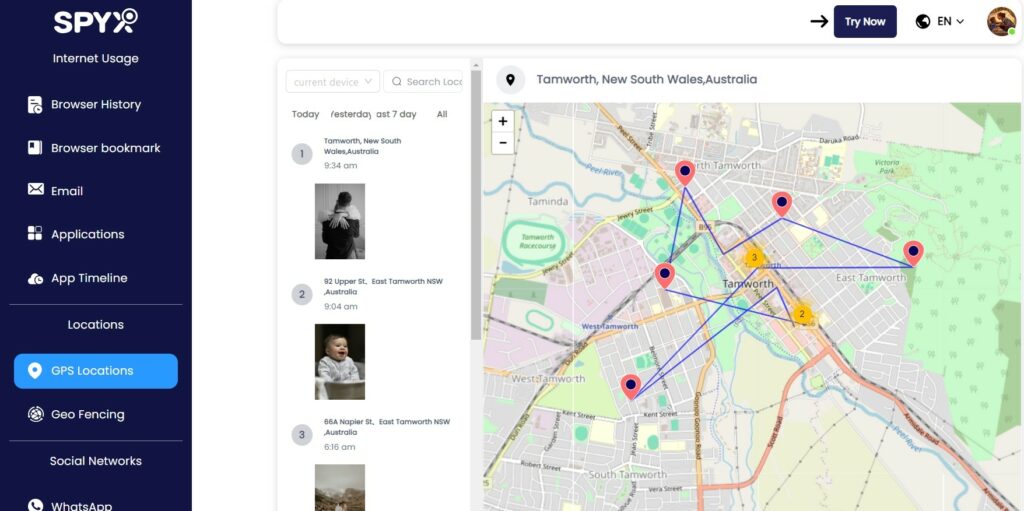Open the baby photo thumbnail
Image resolution: width=1024 pixels, height=511 pixels.
339,361
